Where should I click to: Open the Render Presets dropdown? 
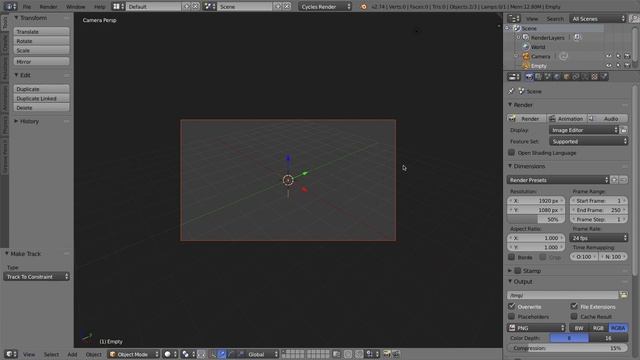pyautogui.click(x=558, y=180)
